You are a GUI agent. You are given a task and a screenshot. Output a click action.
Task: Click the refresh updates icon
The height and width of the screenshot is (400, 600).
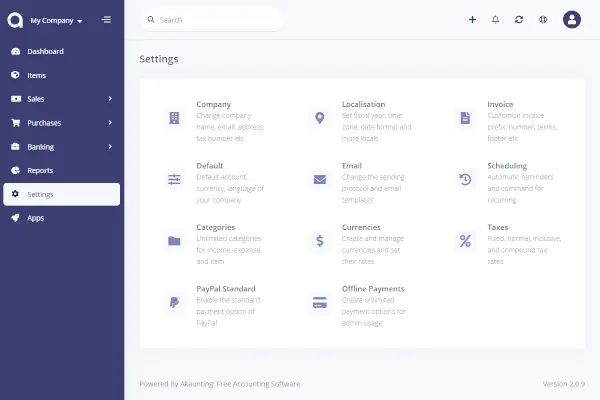519,19
